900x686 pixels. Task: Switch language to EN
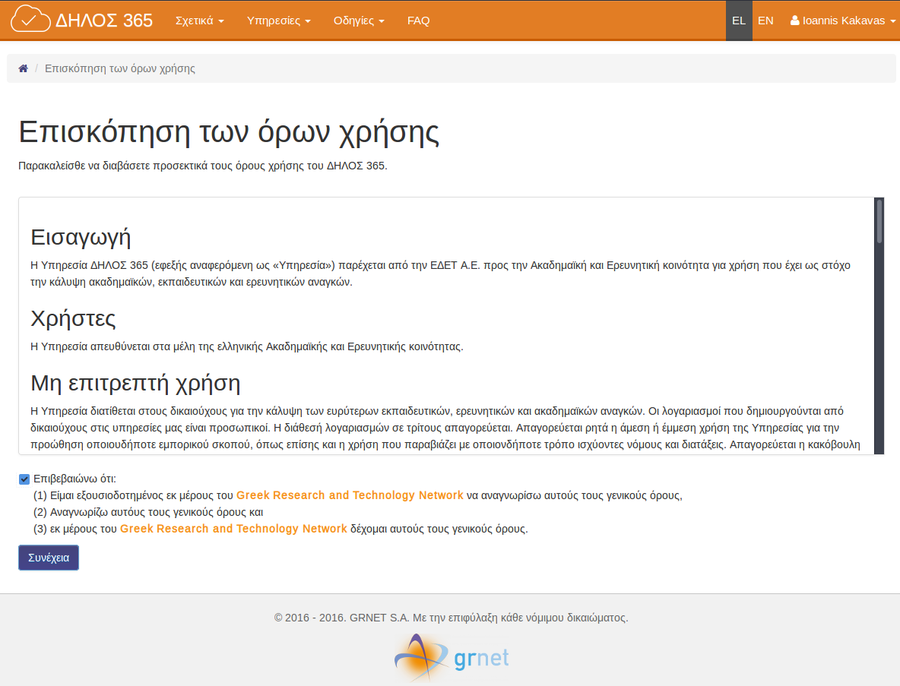[x=765, y=20]
